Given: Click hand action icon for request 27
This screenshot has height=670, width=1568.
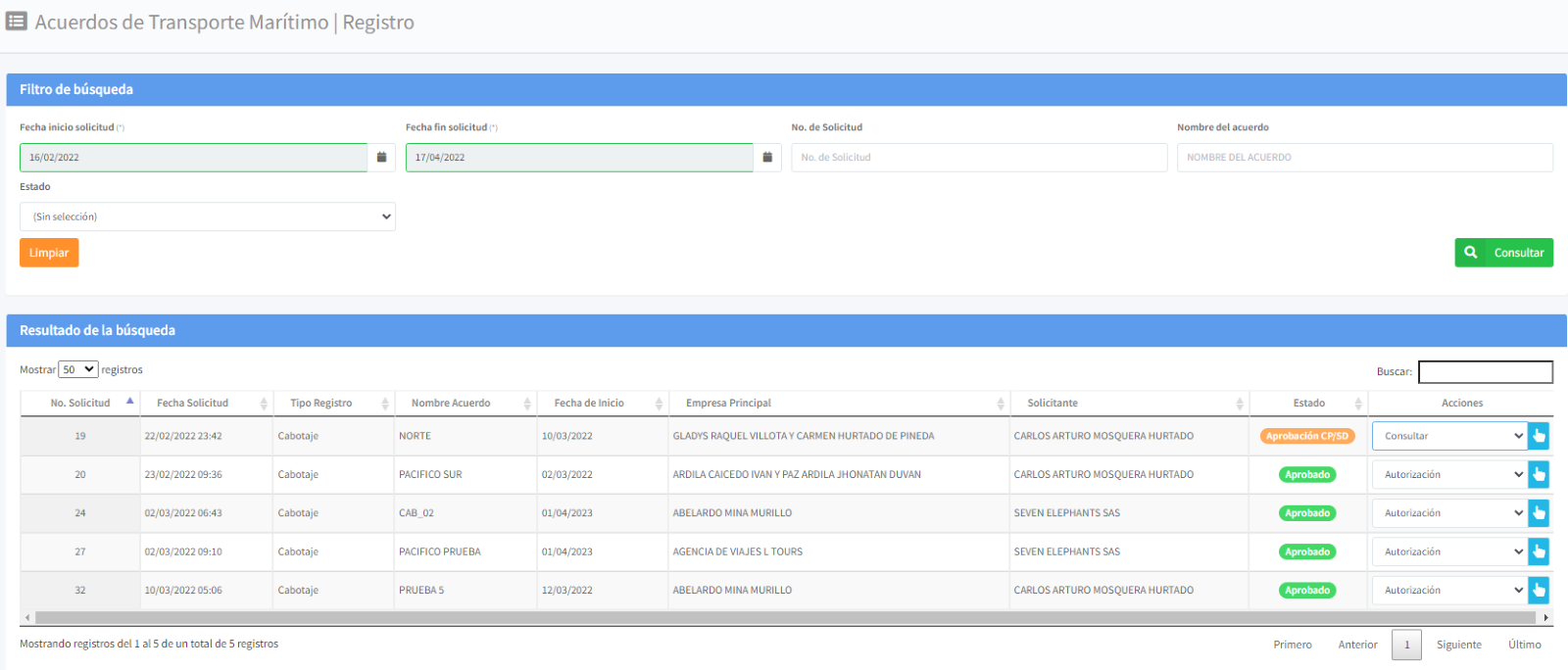Looking at the screenshot, I should pos(1539,552).
